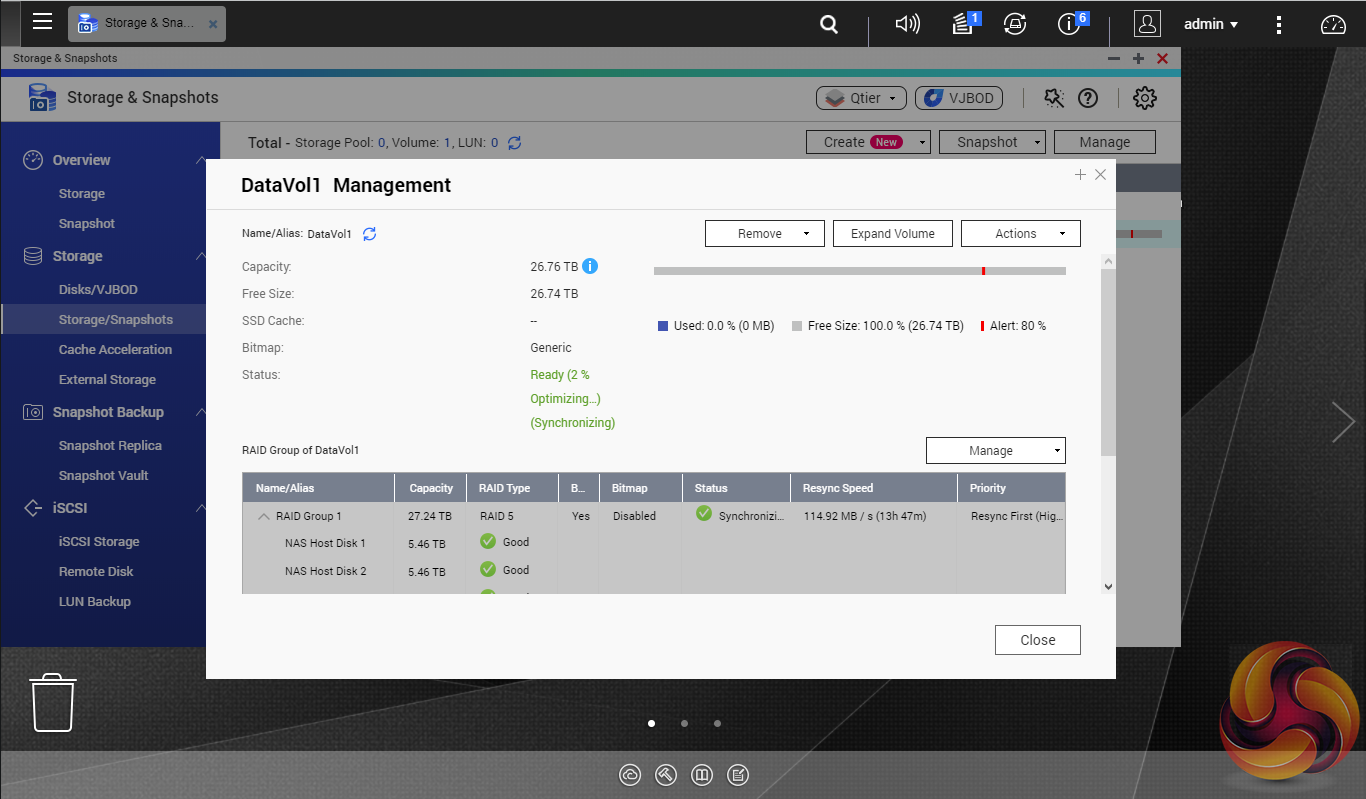Viewport: 1366px width, 799px height.
Task: Click the Expand Volume button
Action: pyautogui.click(x=892, y=234)
